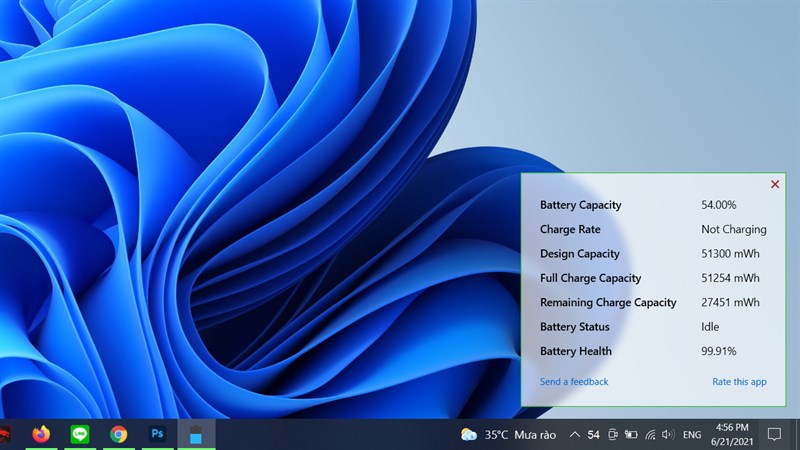Open Firefox from the taskbar

(x=41, y=434)
